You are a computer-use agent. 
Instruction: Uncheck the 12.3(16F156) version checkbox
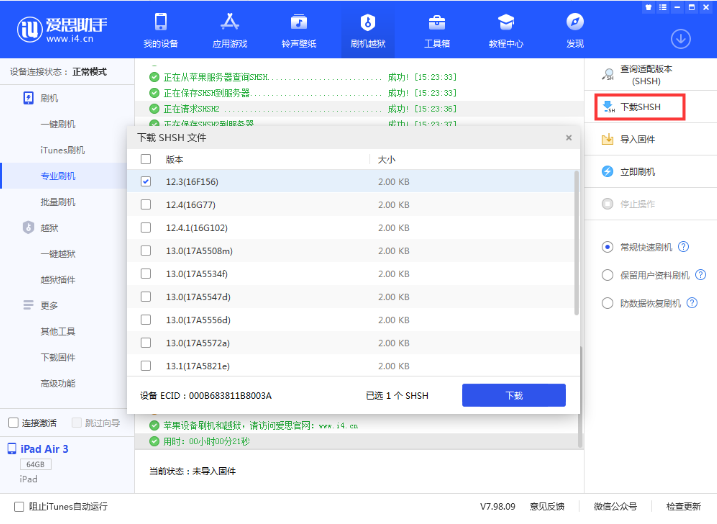(x=146, y=181)
